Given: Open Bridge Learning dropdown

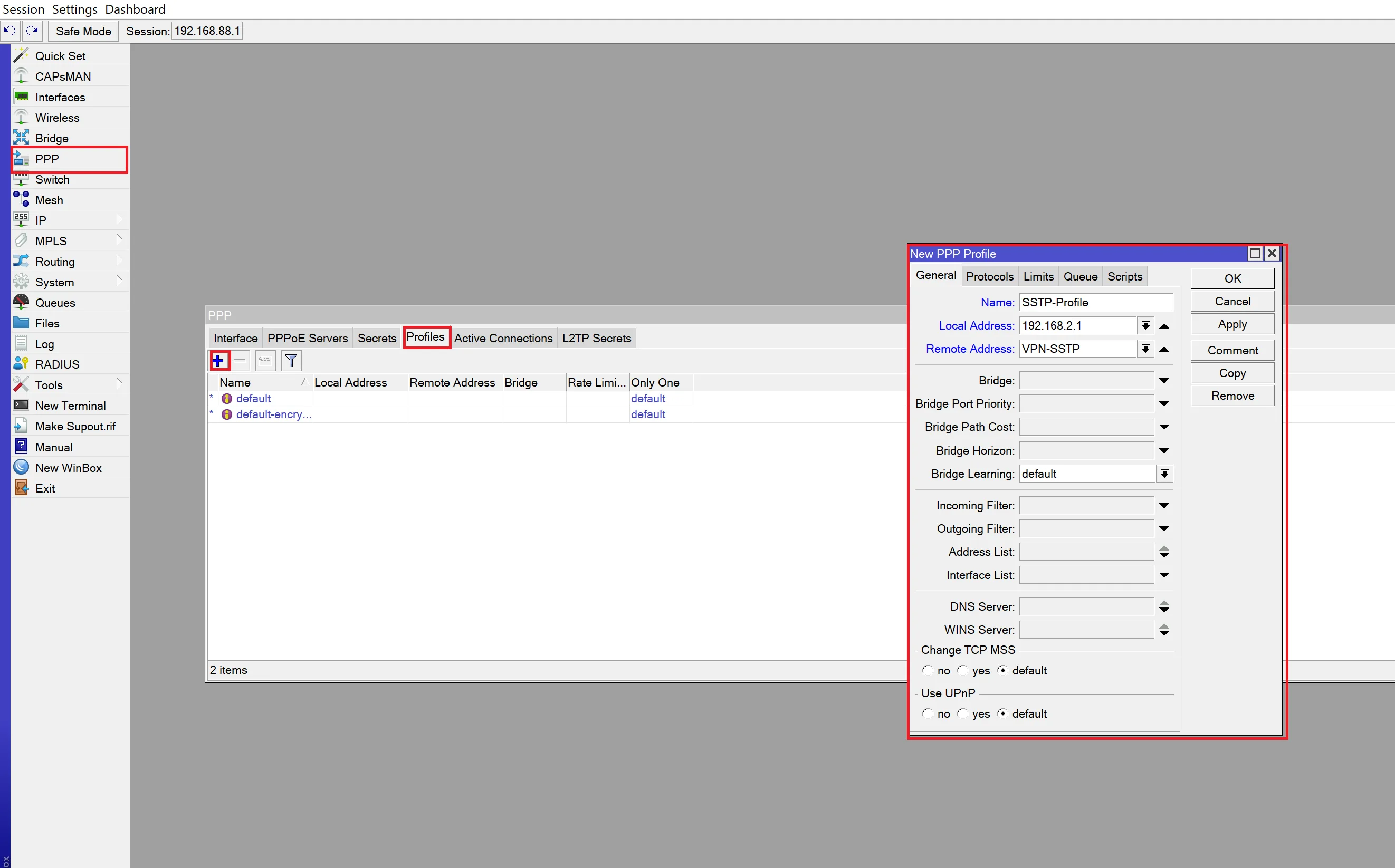Looking at the screenshot, I should 1165,474.
